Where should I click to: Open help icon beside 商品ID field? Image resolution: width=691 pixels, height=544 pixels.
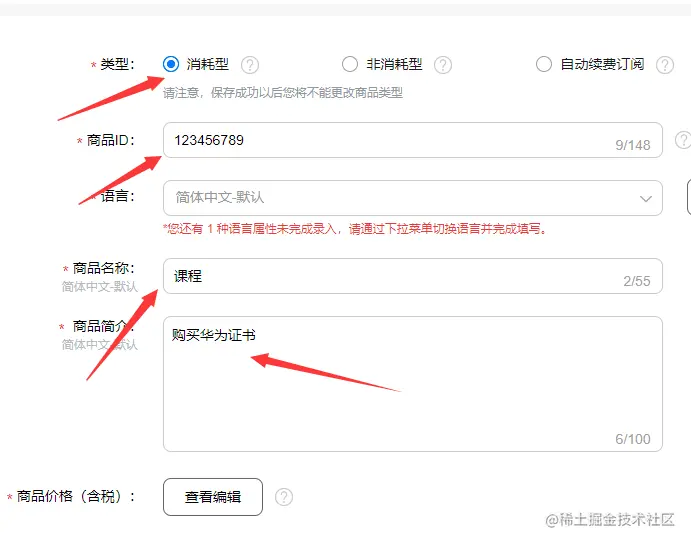tap(683, 140)
